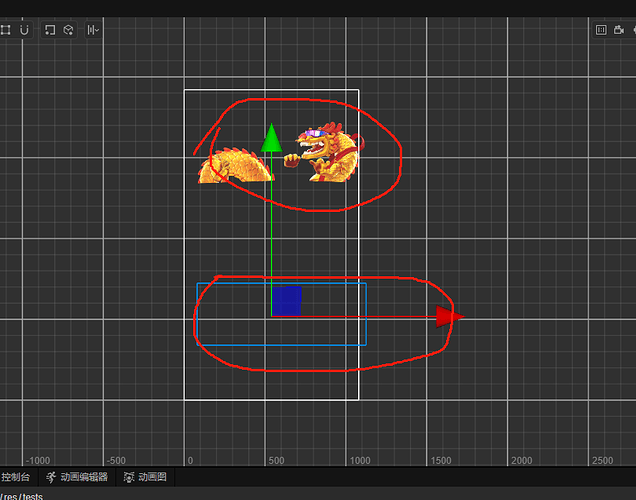
Task: Click the red X-axis gizmo arrow
Action: click(449, 316)
